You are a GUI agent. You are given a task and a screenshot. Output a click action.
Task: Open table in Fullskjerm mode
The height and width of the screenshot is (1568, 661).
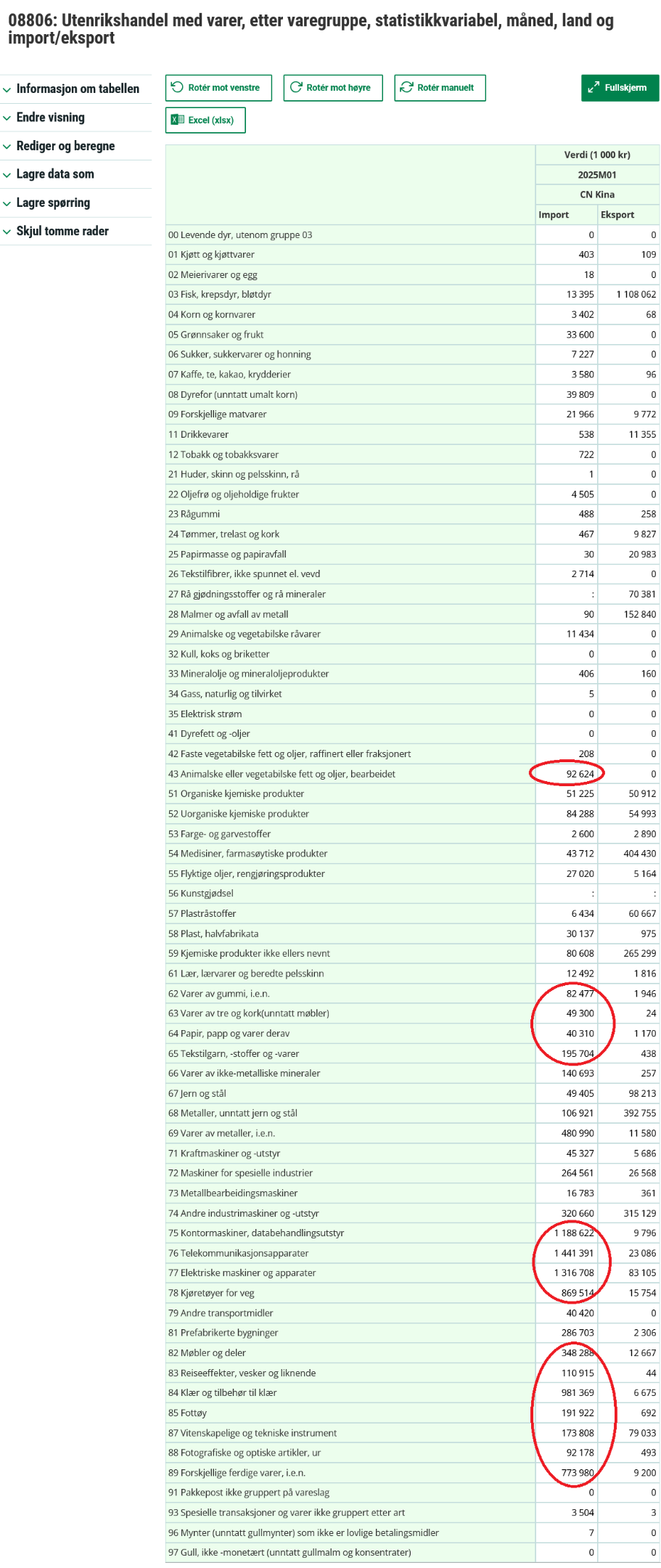click(620, 88)
